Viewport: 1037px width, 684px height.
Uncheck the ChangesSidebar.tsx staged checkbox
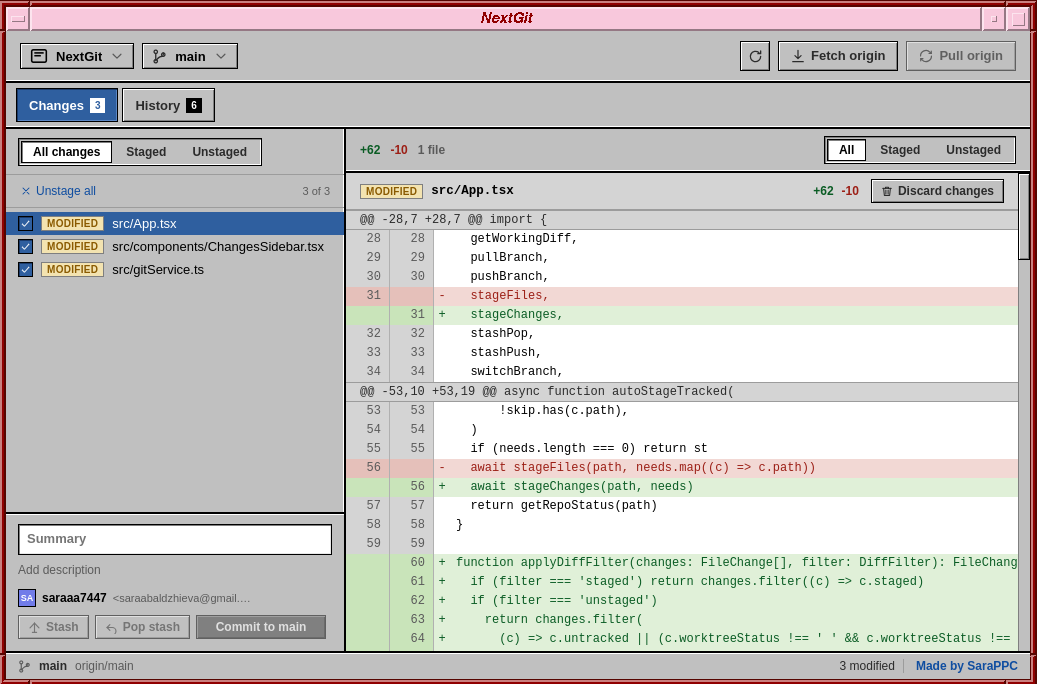(26, 247)
